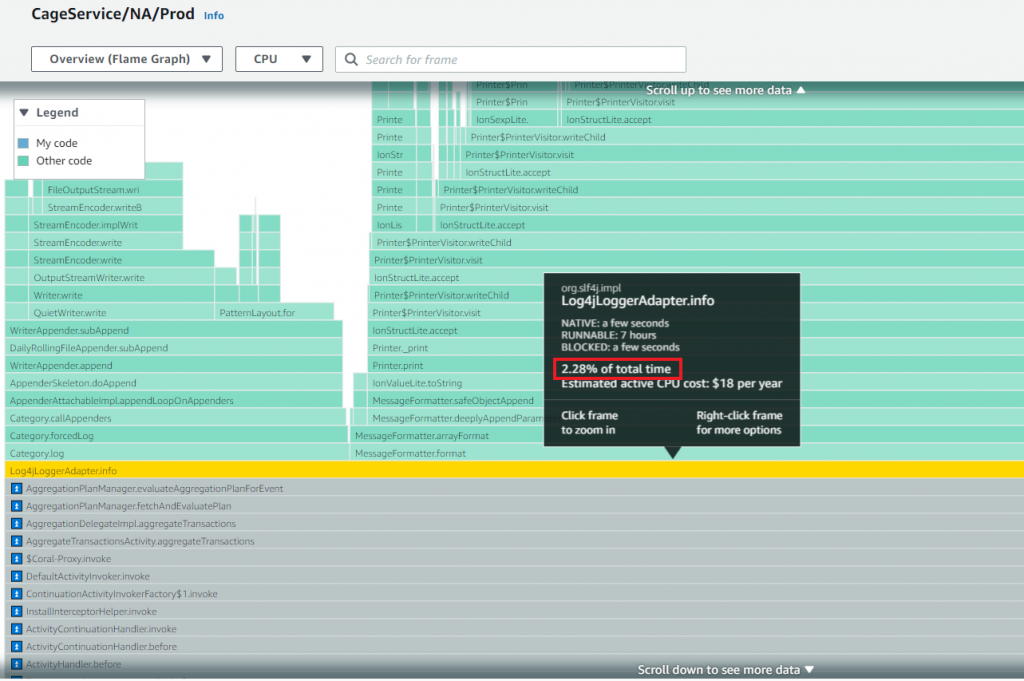
Task: Open the CPU metric dropdown
Action: point(279,59)
